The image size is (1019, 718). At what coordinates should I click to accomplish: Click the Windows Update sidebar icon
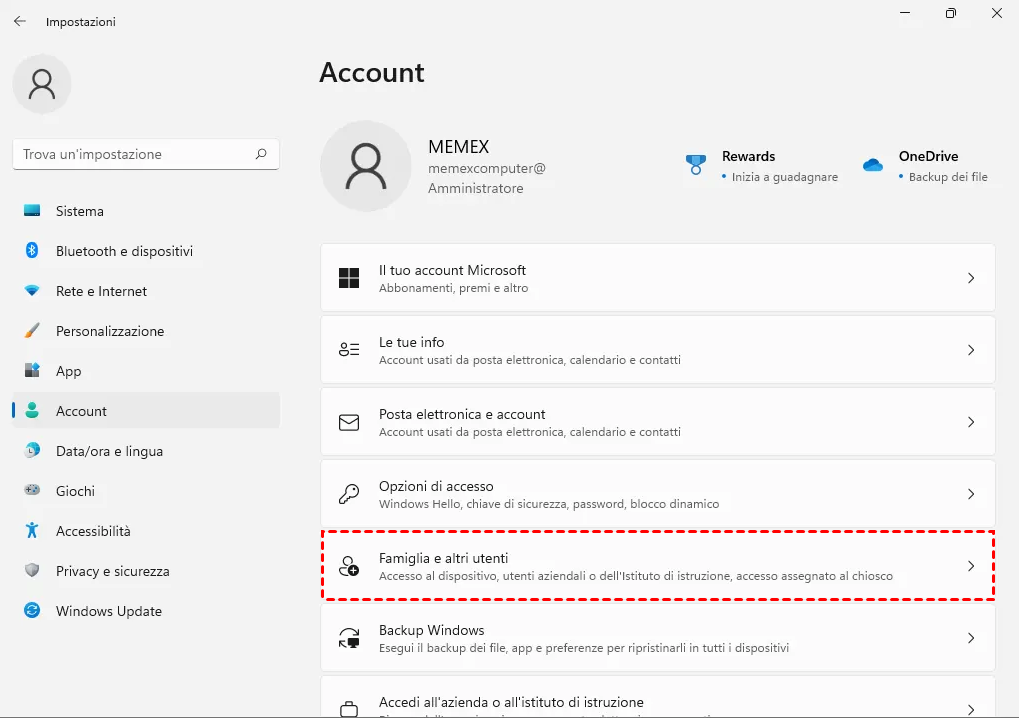click(x=32, y=611)
